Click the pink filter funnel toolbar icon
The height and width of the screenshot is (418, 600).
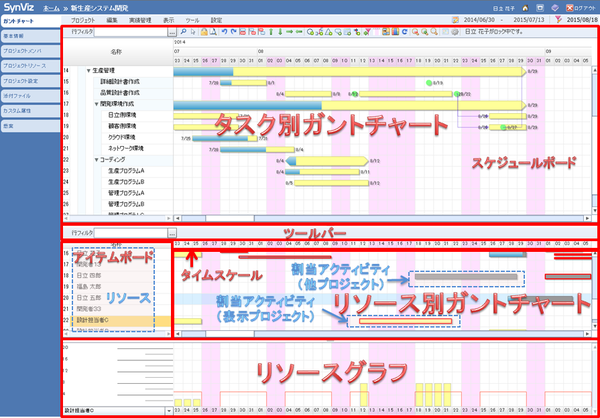(x=368, y=32)
